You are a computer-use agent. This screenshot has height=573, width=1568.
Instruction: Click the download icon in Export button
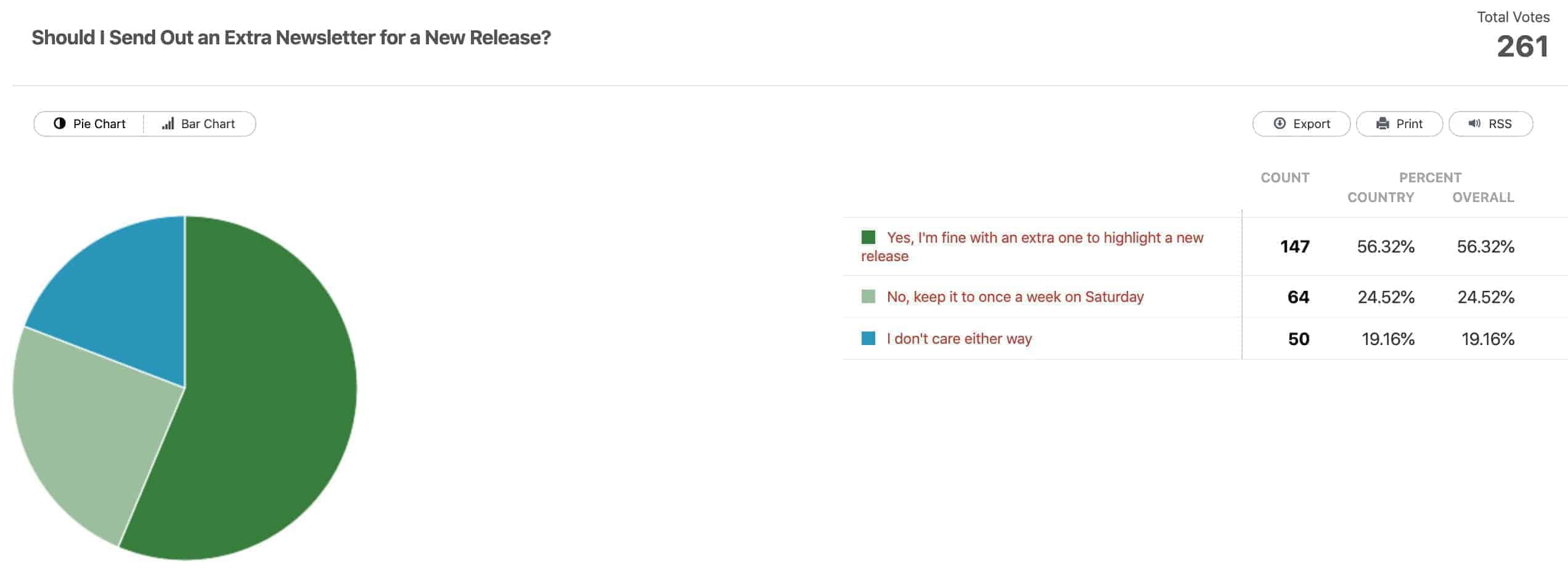pos(1280,123)
